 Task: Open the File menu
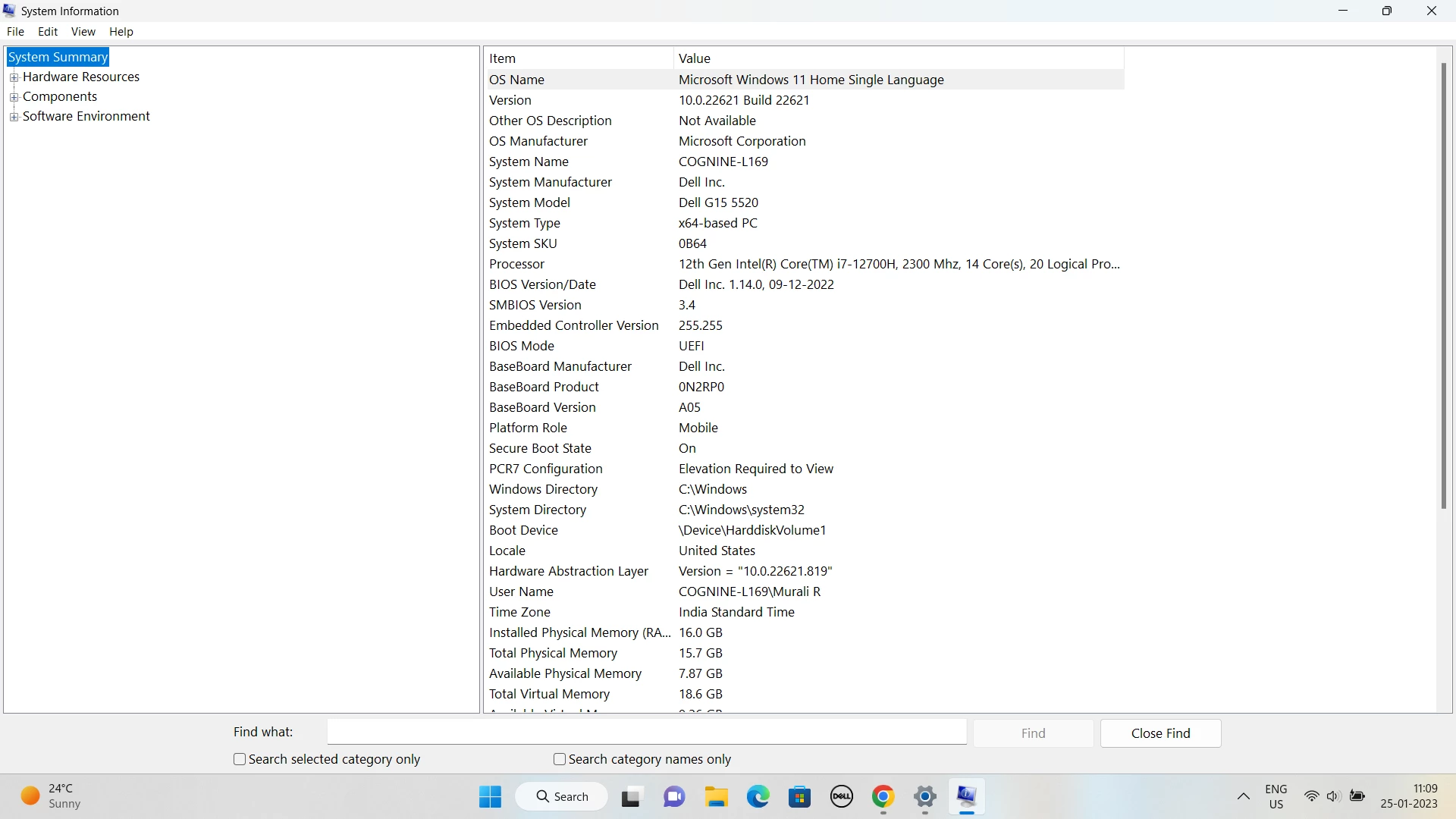pyautogui.click(x=15, y=32)
